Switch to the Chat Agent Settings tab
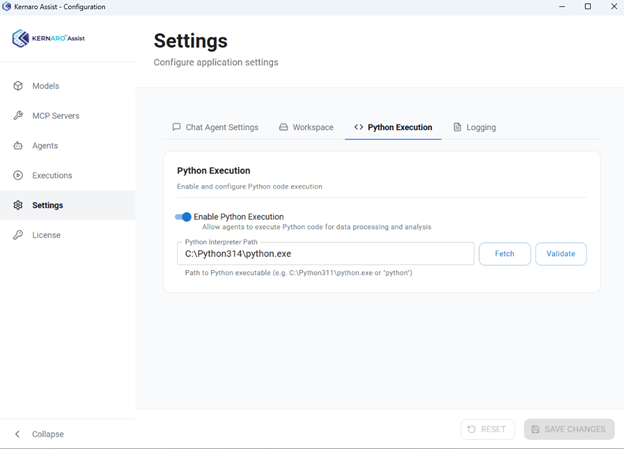This screenshot has width=624, height=449. point(215,128)
